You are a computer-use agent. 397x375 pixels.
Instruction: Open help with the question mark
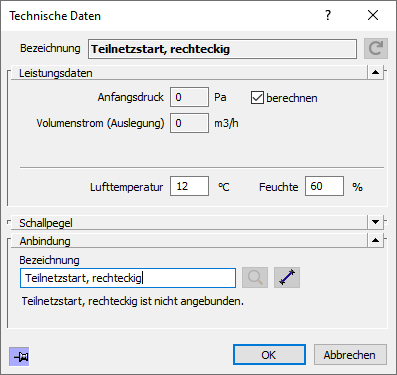328,15
